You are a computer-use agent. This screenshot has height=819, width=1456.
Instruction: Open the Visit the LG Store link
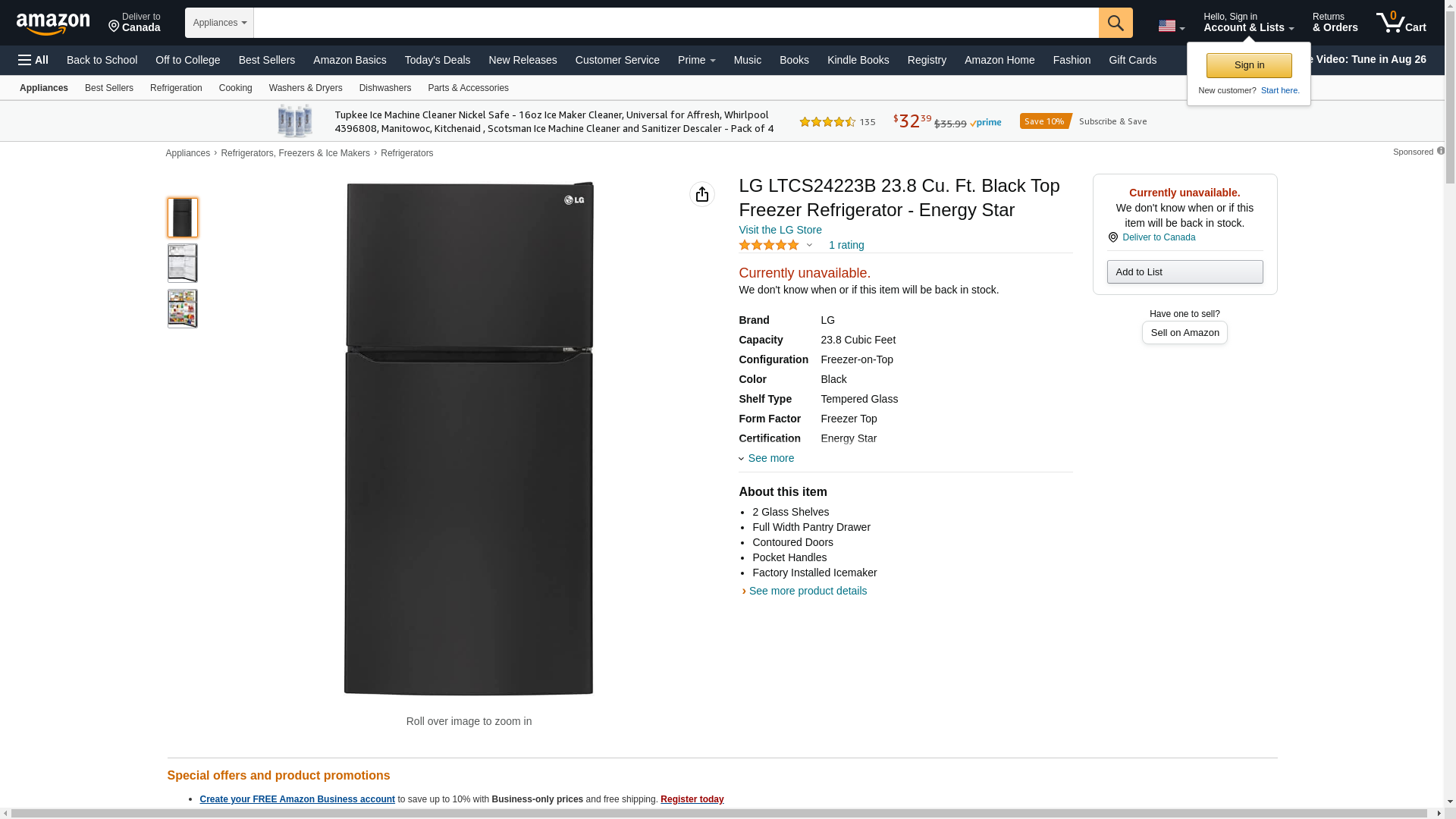point(780,230)
